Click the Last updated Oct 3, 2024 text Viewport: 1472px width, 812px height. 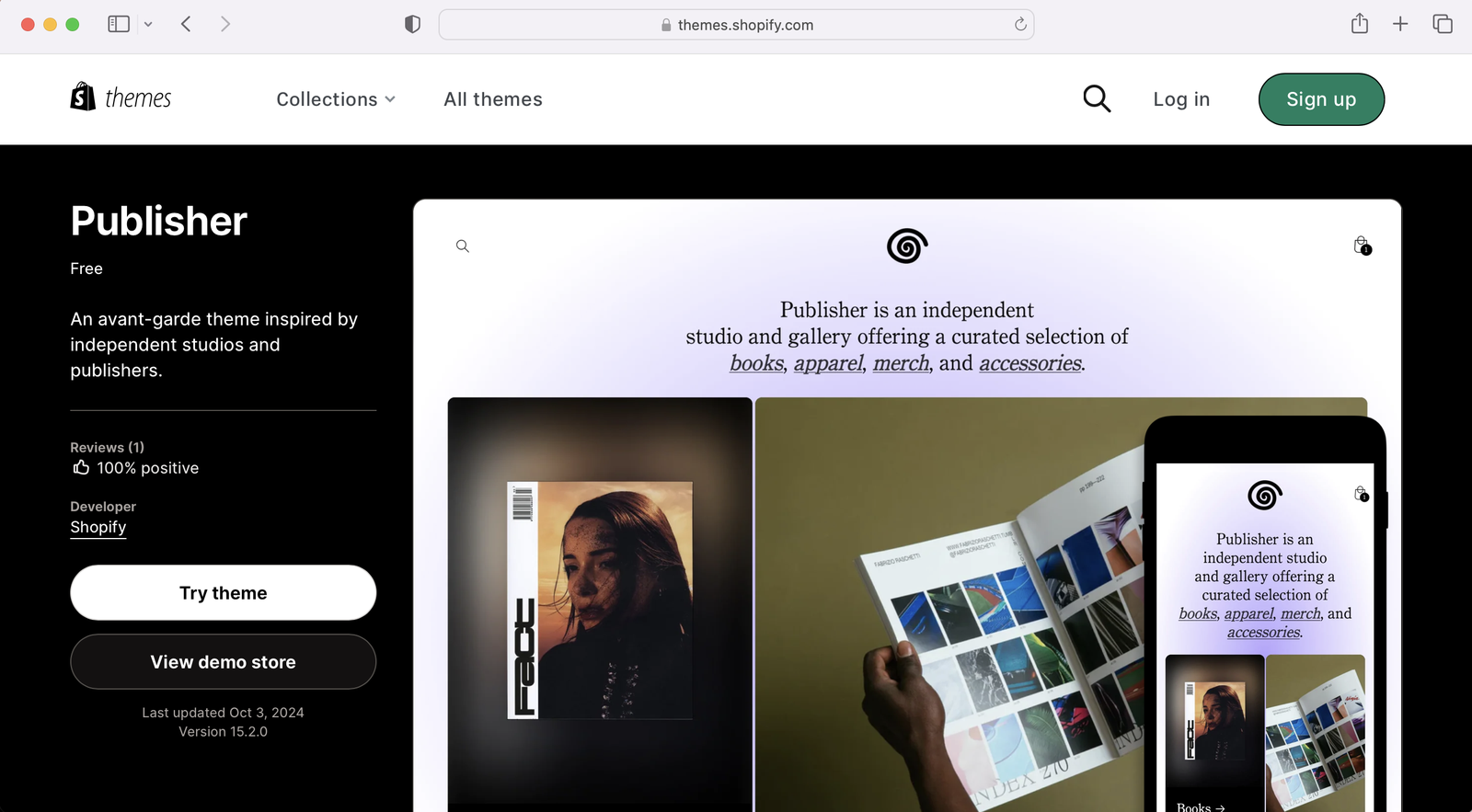point(223,713)
